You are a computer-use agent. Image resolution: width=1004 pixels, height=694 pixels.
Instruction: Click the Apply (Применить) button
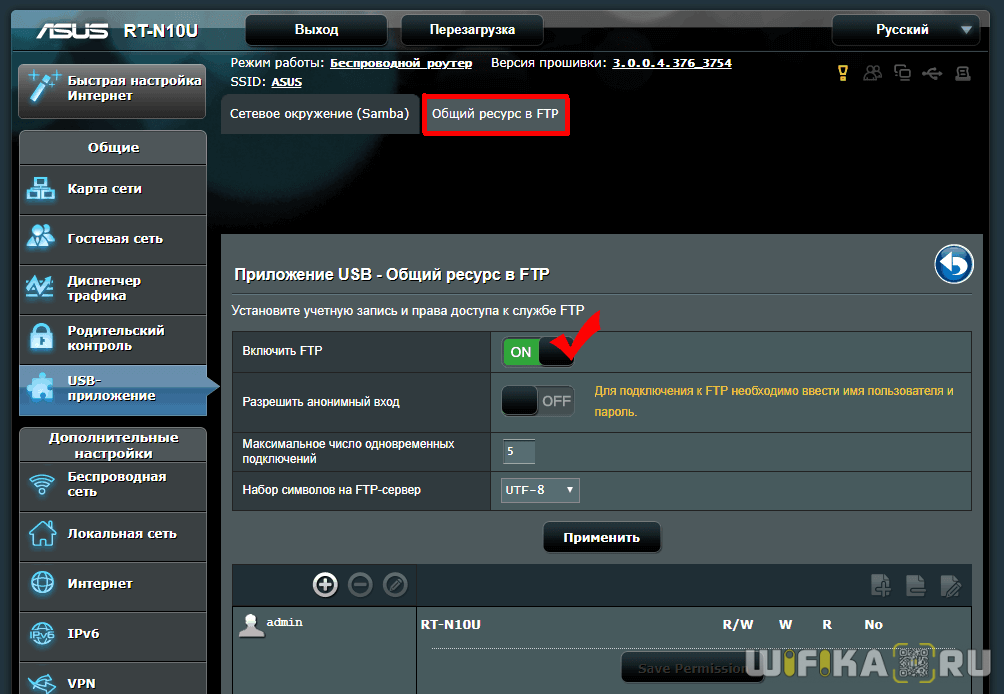(601, 537)
